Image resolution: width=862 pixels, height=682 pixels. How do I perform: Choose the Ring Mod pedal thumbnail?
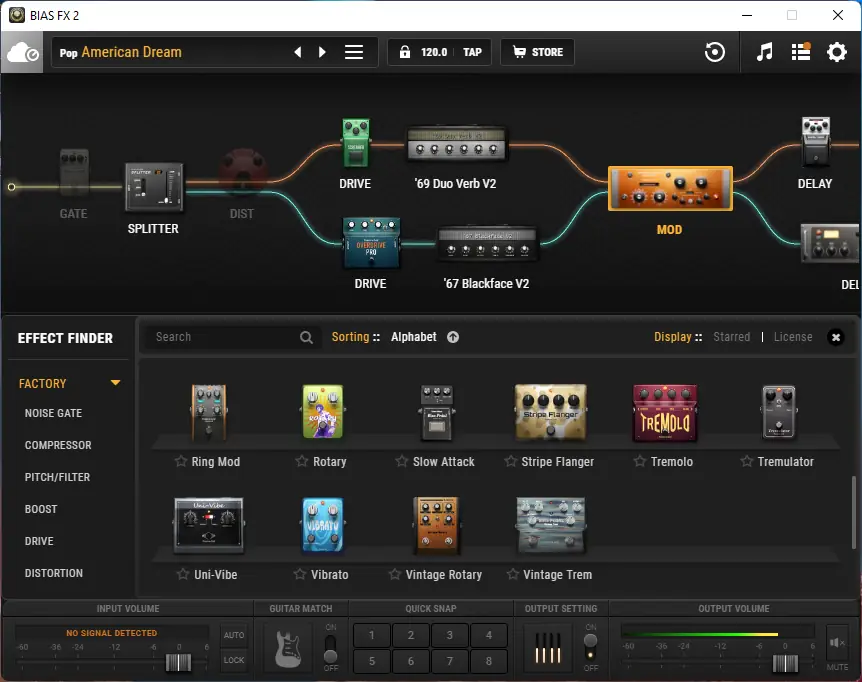208,413
